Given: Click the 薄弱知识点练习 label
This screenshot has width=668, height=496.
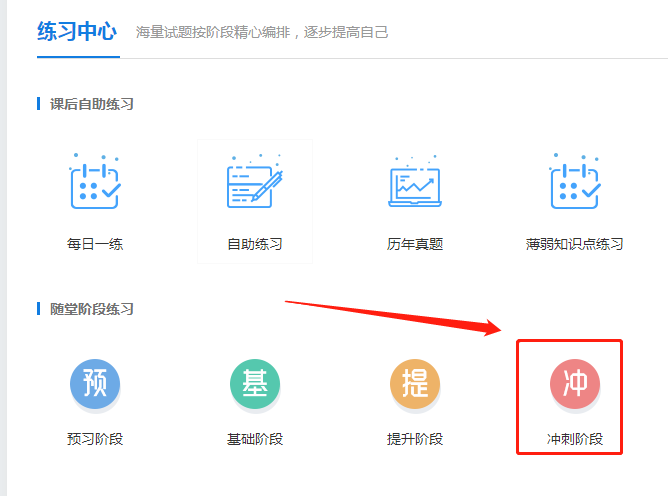Looking at the screenshot, I should (575, 244).
